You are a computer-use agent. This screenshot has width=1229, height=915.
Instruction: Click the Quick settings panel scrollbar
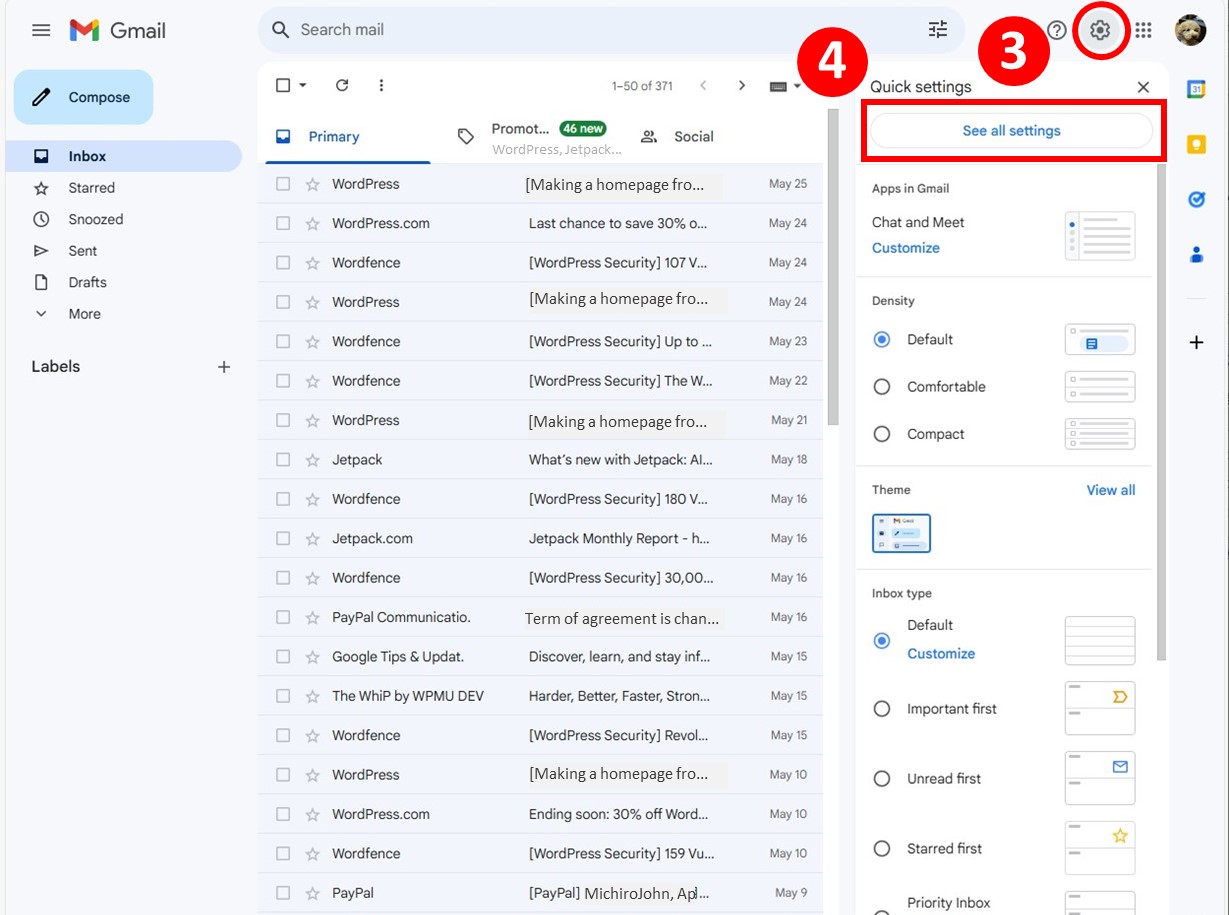tap(1162, 412)
